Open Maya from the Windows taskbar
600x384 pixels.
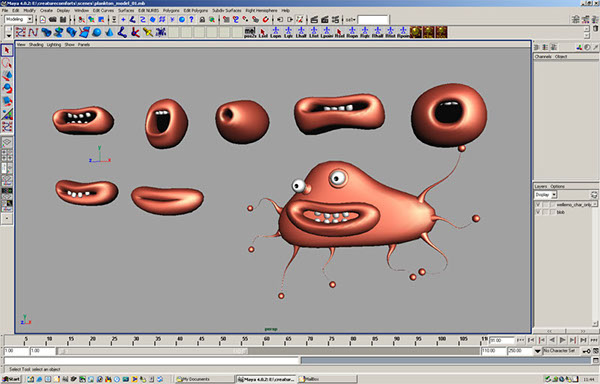coord(266,379)
